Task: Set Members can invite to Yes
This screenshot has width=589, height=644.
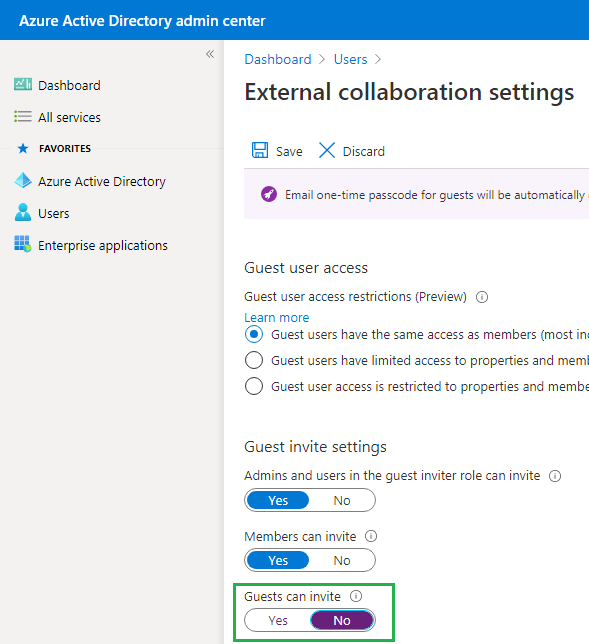Action: pyautogui.click(x=278, y=560)
